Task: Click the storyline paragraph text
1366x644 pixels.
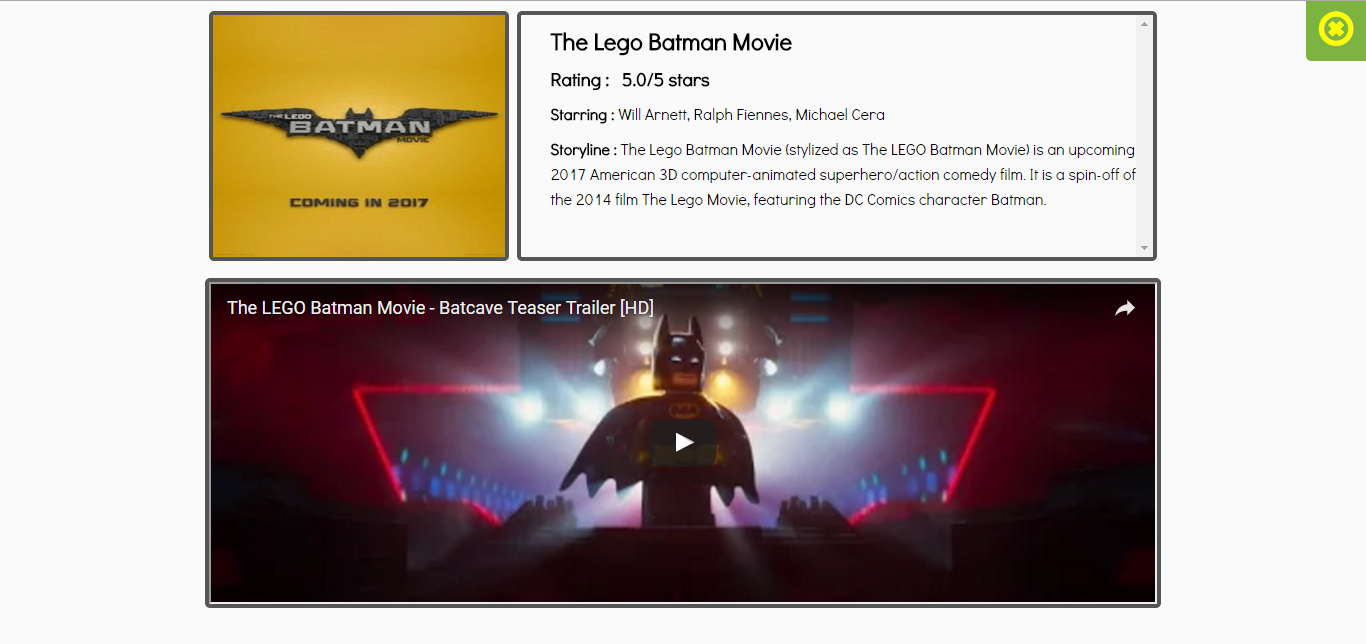Action: pyautogui.click(x=843, y=175)
